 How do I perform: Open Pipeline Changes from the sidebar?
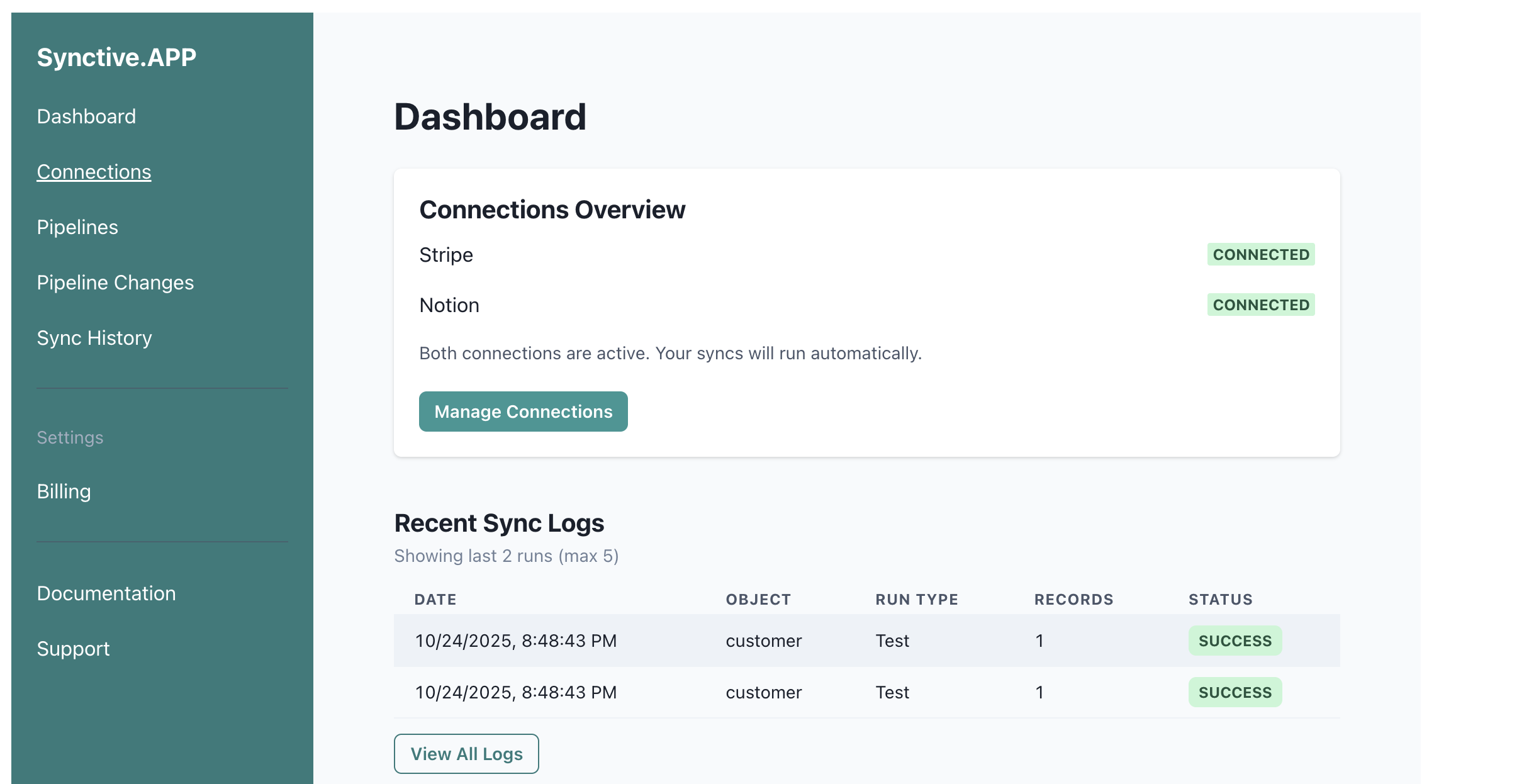click(x=116, y=283)
